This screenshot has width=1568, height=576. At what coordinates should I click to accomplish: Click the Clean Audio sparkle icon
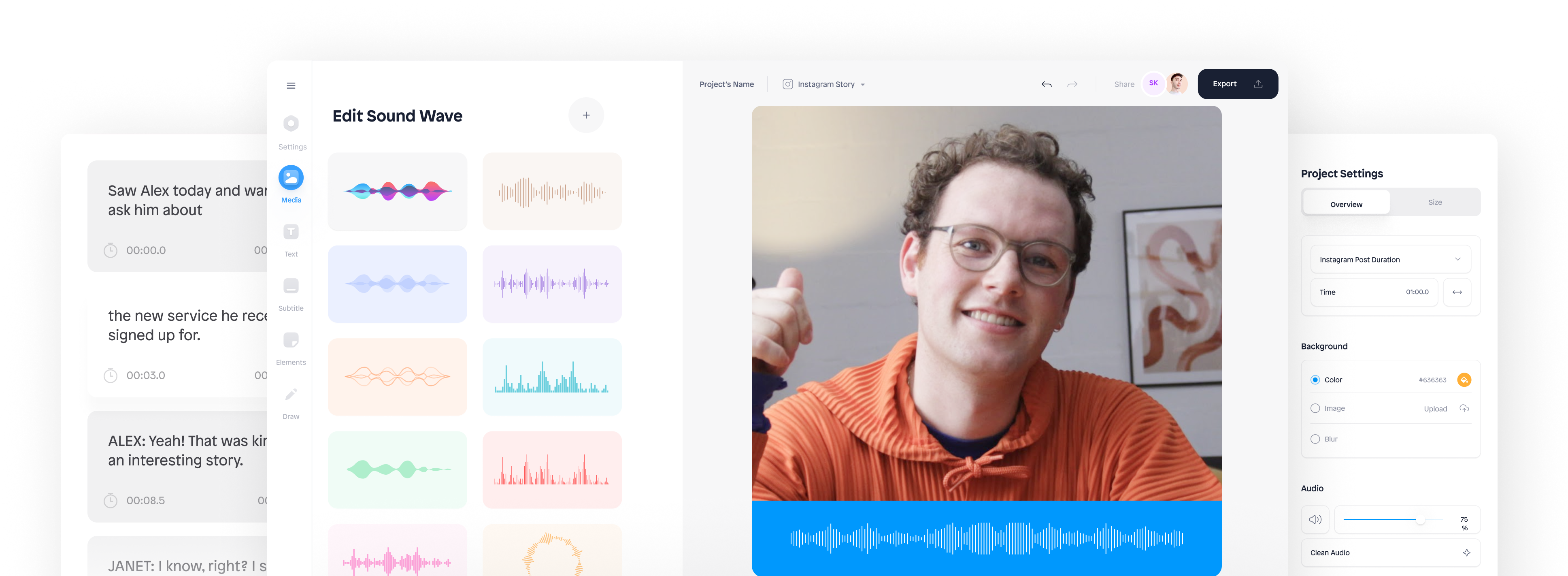click(1466, 553)
